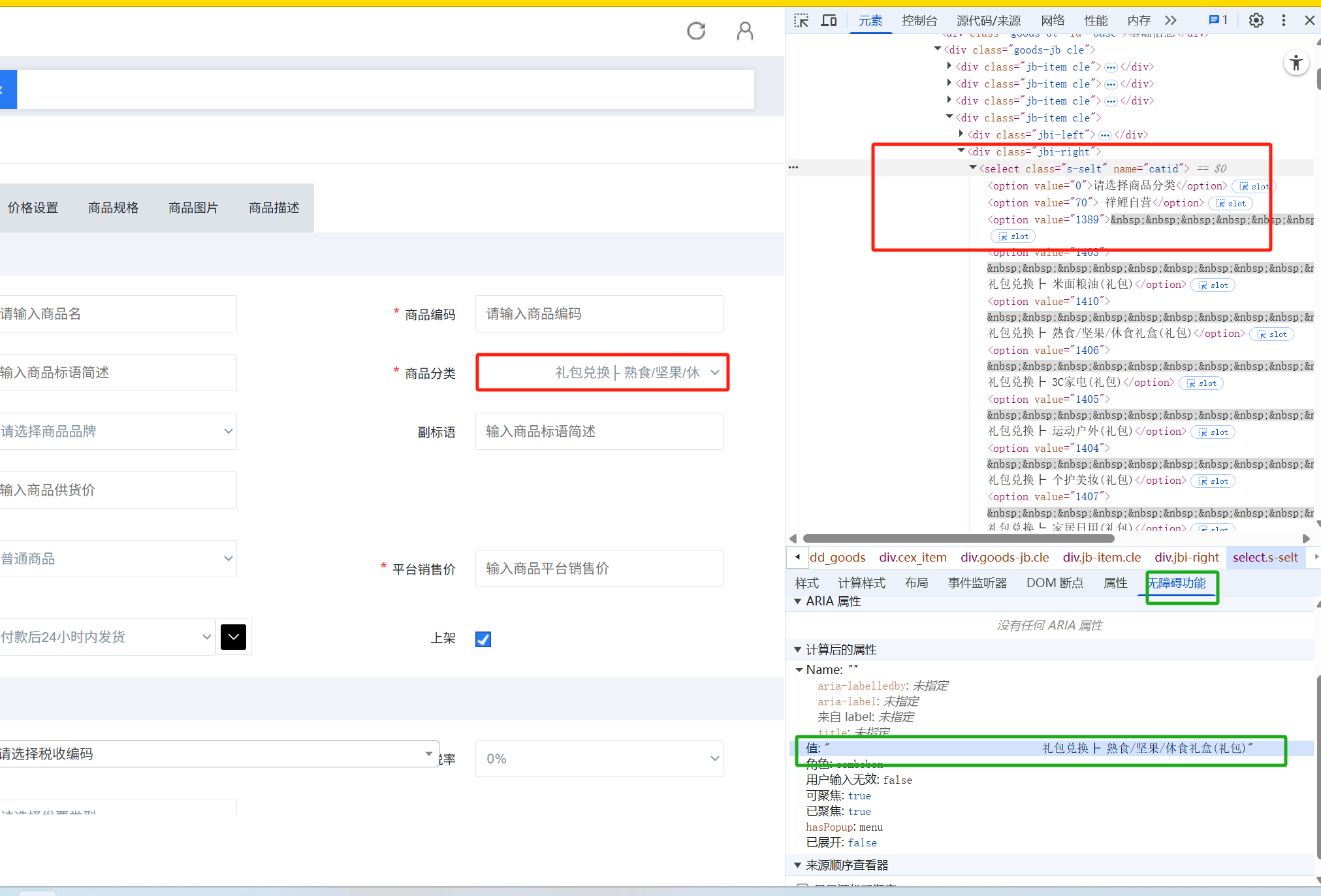The width and height of the screenshot is (1321, 896).
Task: Open the console messages issue counter
Action: [1218, 20]
